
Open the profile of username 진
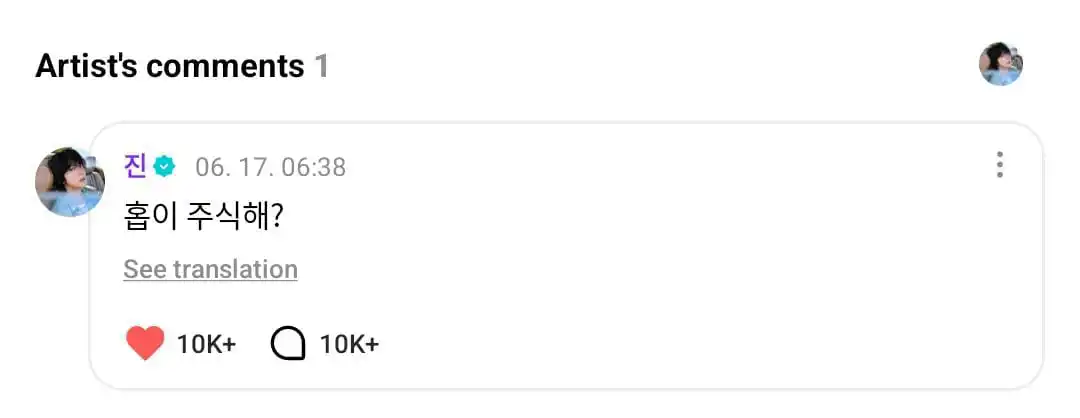tap(136, 167)
